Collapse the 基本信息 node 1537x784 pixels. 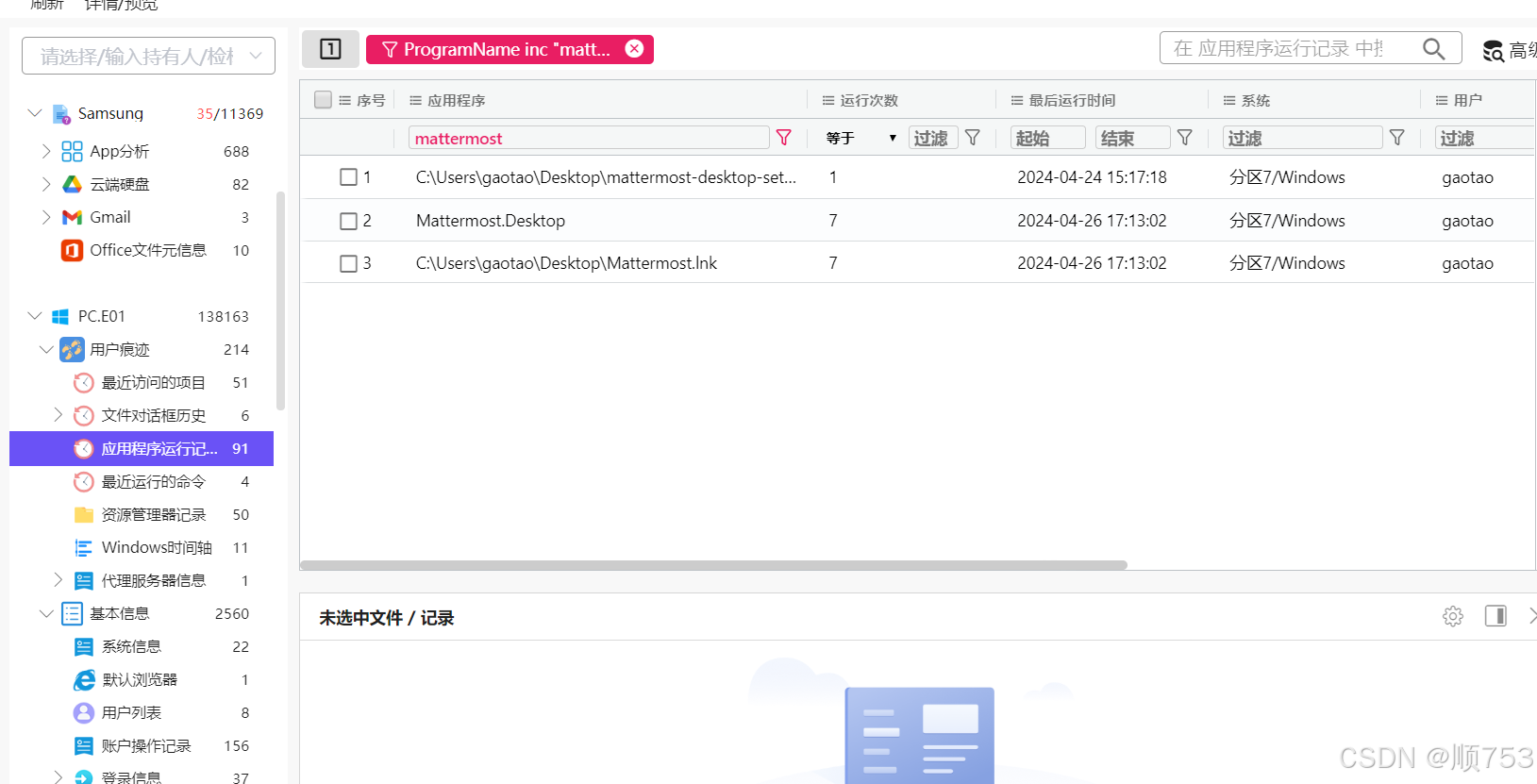[46, 613]
